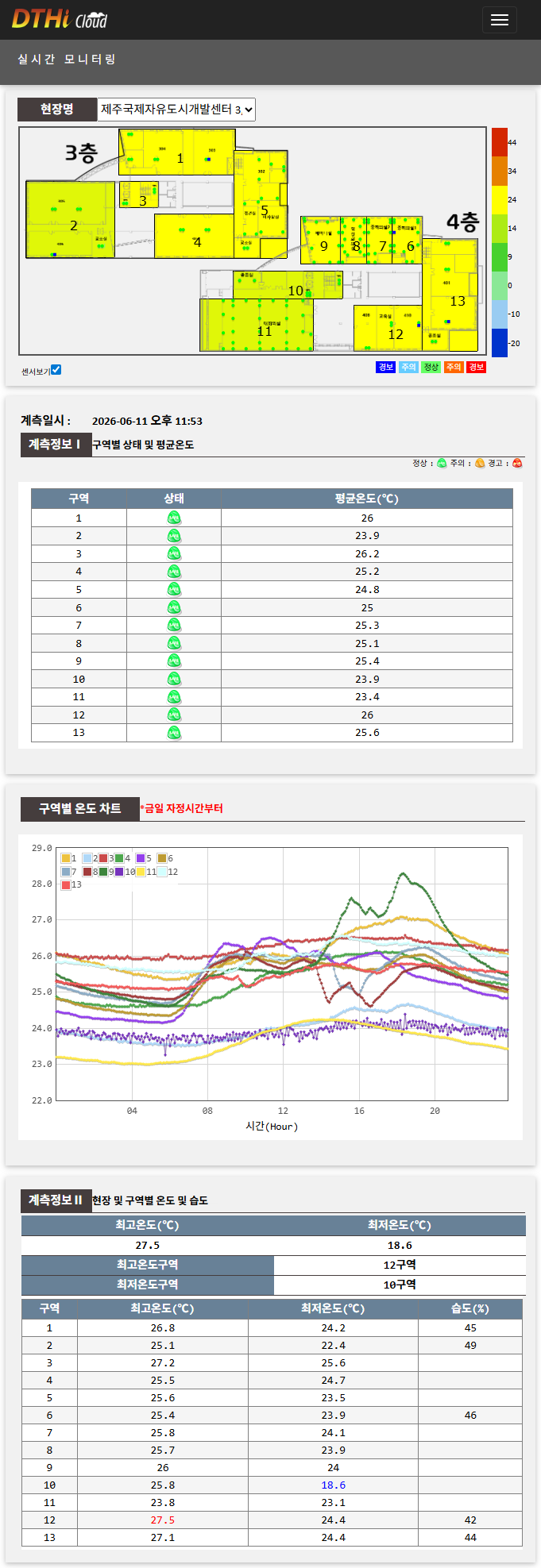Toggle series 1 in chart legend

[x=69, y=858]
